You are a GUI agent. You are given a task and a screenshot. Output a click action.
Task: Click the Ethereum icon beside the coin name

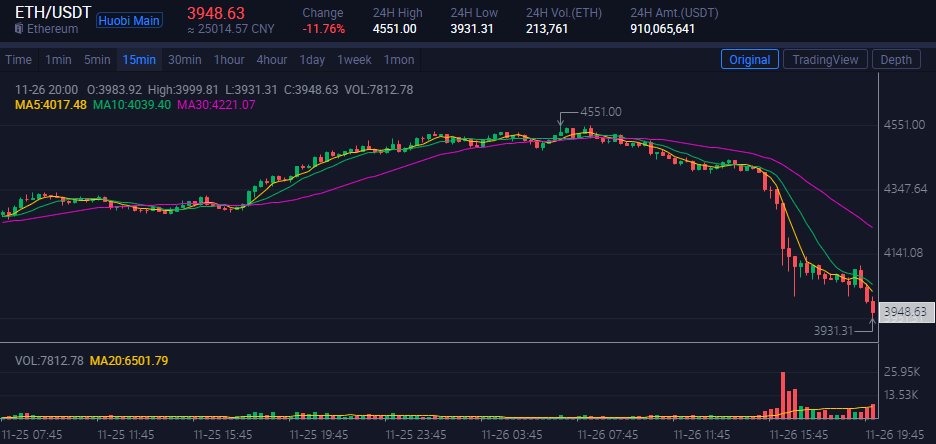[x=19, y=29]
